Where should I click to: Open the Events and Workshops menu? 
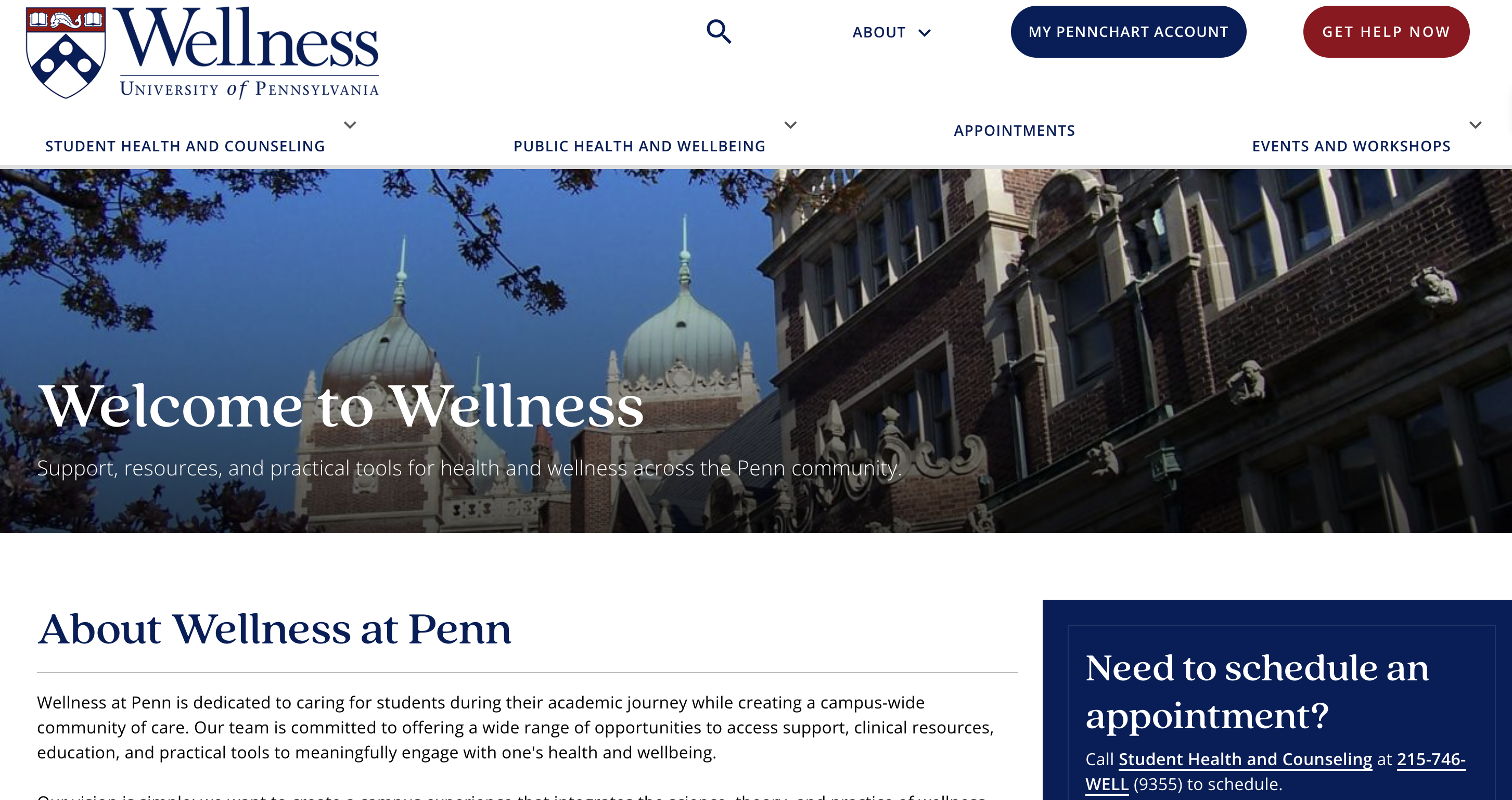(x=1351, y=146)
